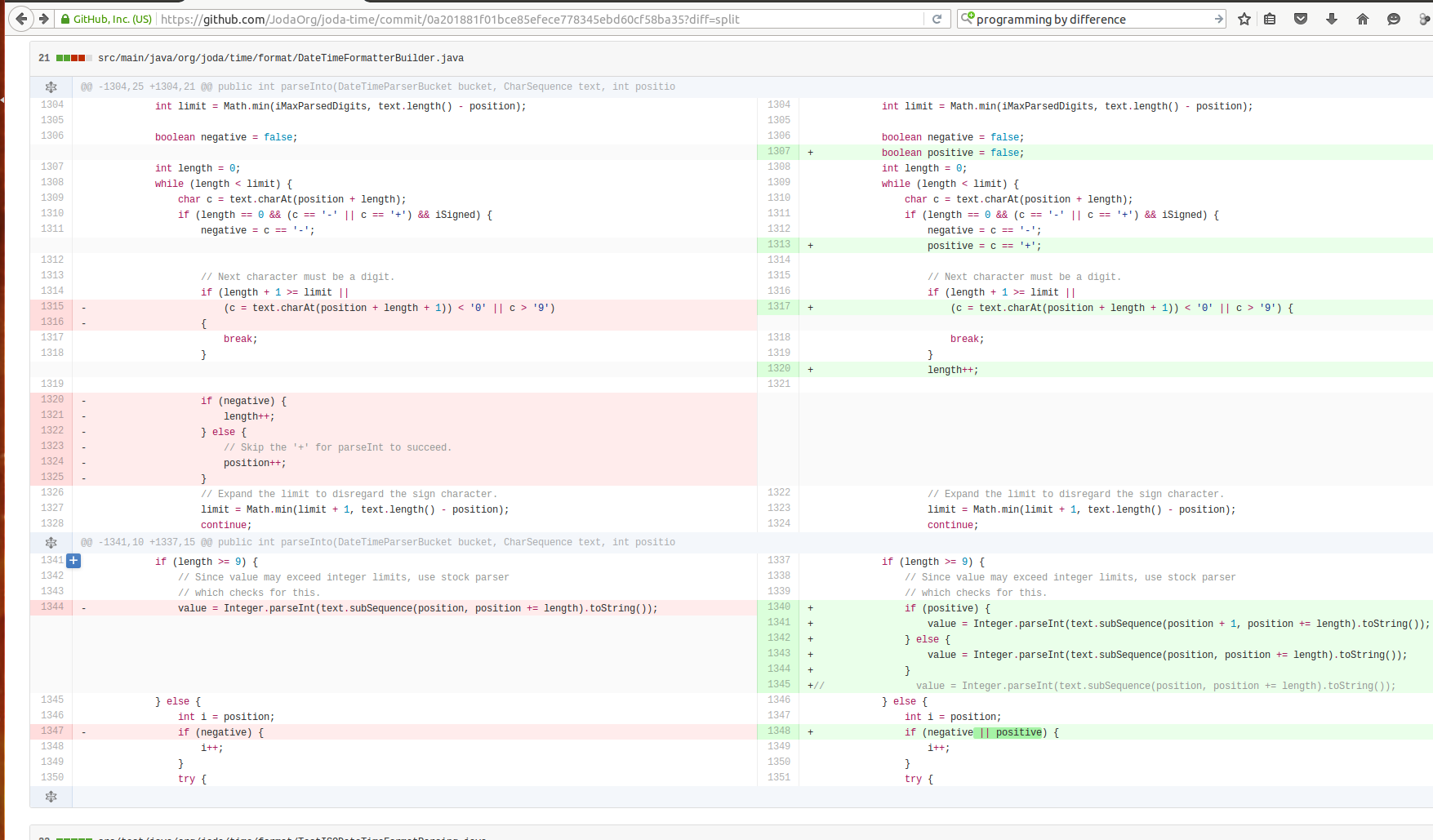Show bookmarks list icon
This screenshot has width=1433, height=840.
1270,19
